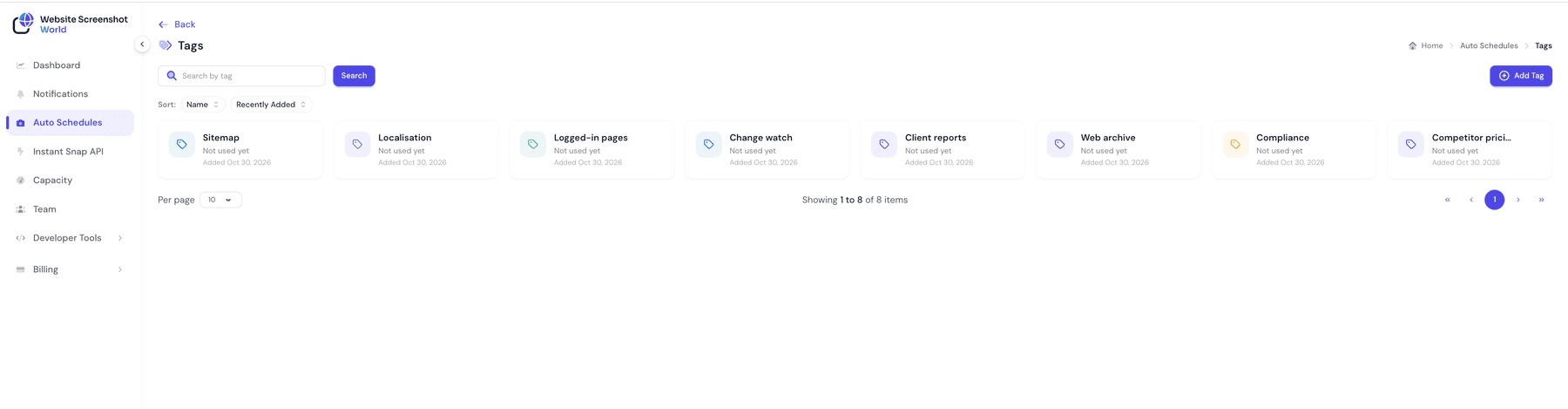The height and width of the screenshot is (409, 1568).
Task: Expand the Billing submenu chevron
Action: pyautogui.click(x=120, y=269)
